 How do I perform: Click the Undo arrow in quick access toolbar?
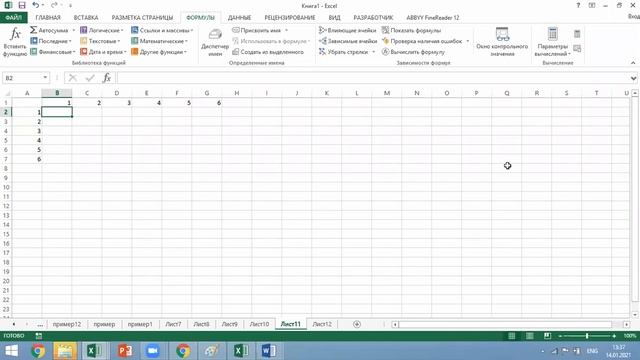36,5
